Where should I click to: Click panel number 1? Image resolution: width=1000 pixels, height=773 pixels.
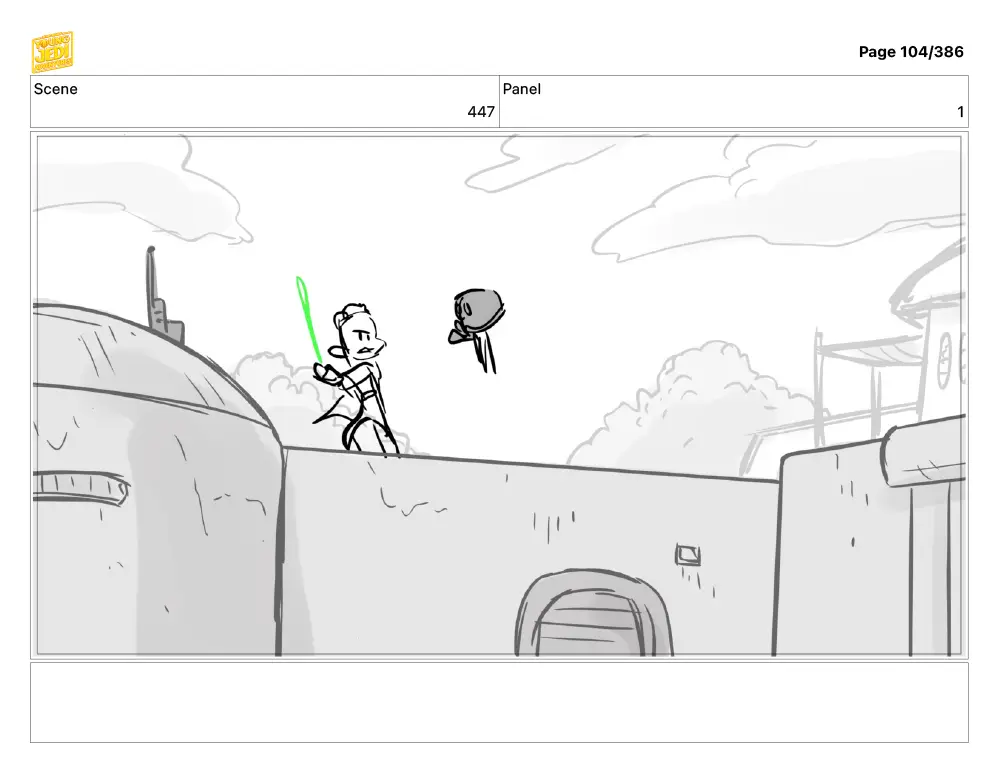coord(960,112)
